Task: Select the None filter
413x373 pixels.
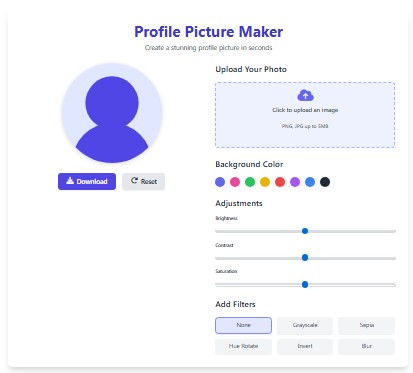Action: [x=243, y=325]
